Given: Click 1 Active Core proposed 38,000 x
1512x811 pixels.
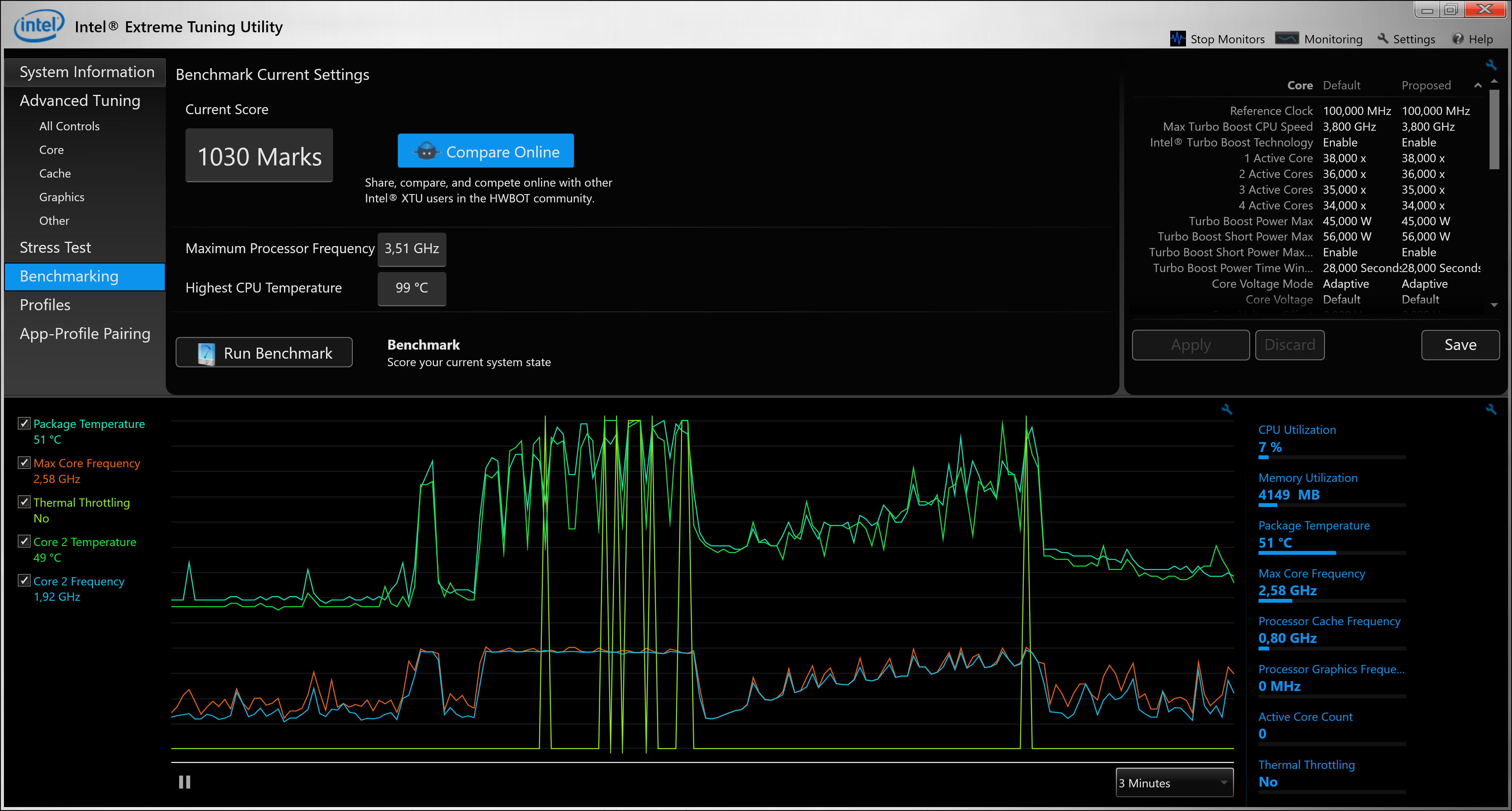Looking at the screenshot, I should 1423,158.
